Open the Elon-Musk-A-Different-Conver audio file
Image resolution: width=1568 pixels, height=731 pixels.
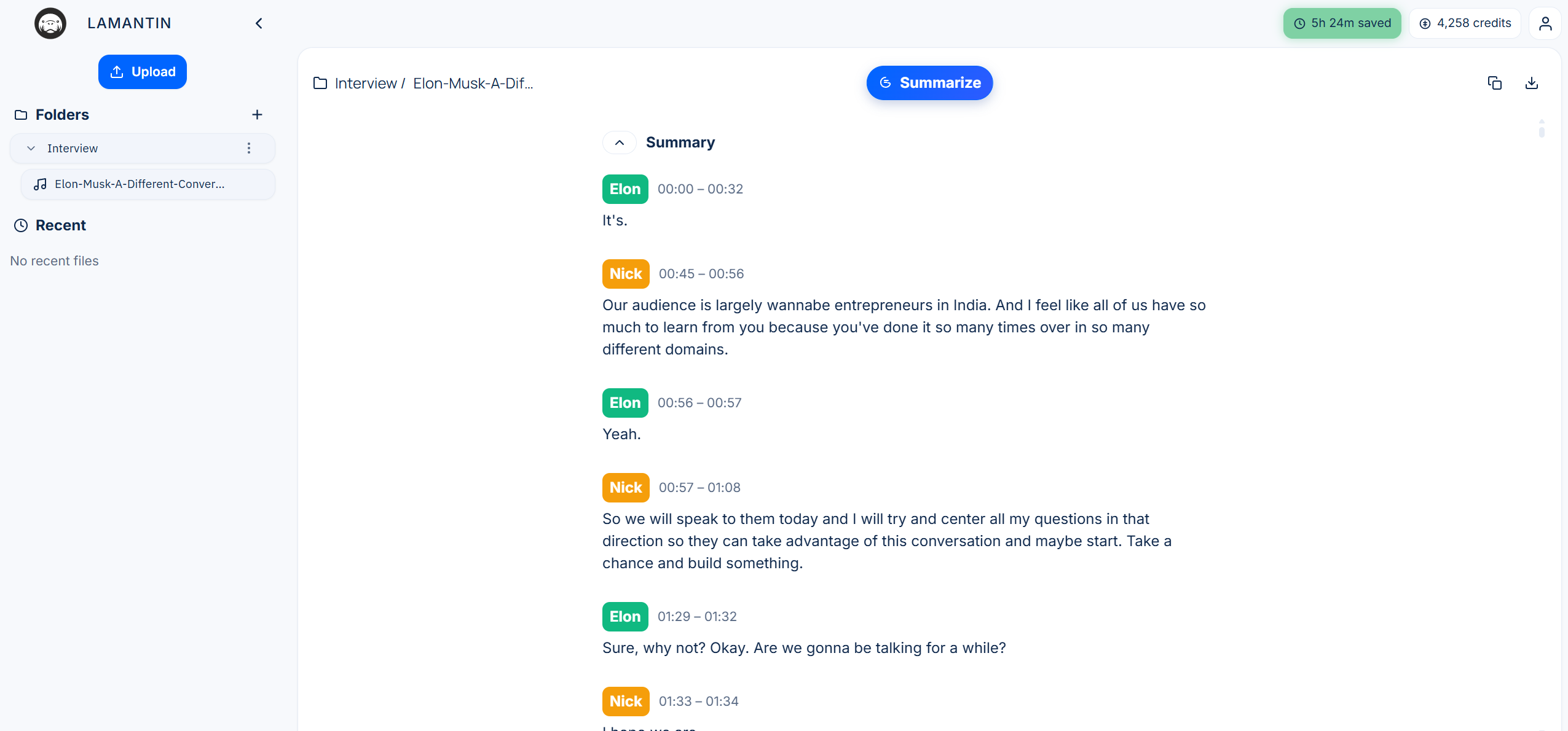pyautogui.click(x=140, y=184)
